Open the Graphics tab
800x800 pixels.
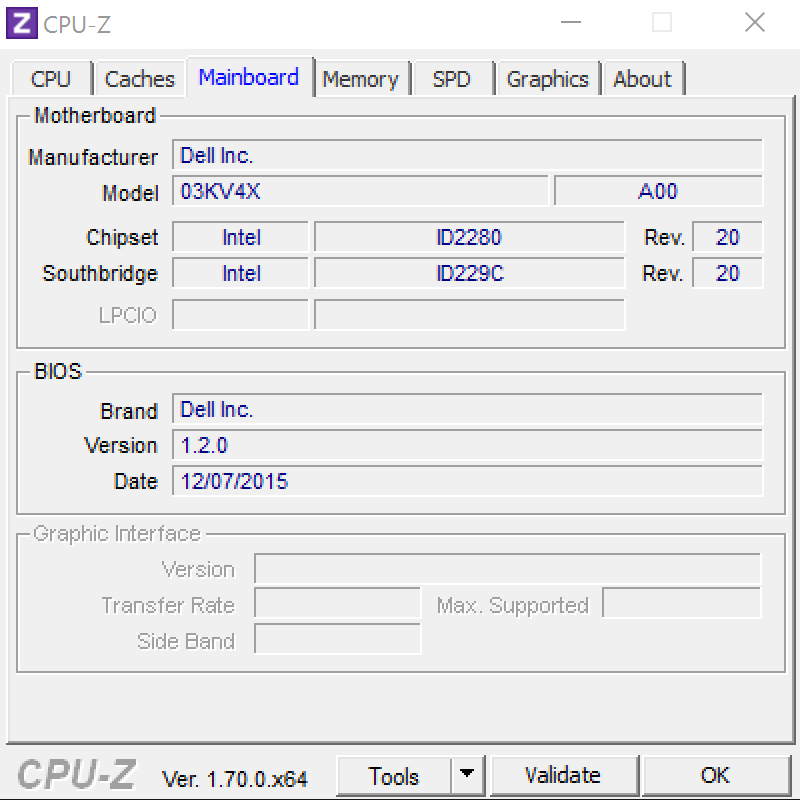[547, 79]
